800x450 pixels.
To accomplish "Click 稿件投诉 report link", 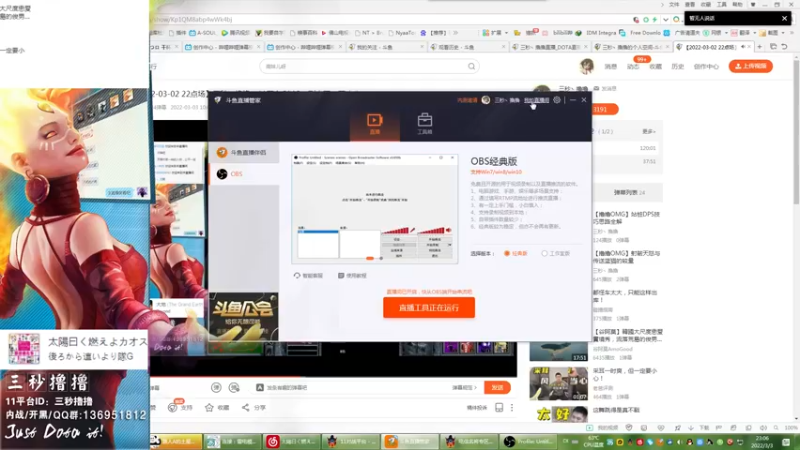I will (x=477, y=408).
